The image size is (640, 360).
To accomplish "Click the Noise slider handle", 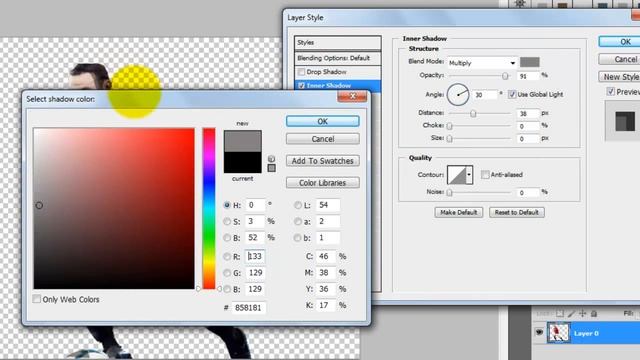I will pos(449,192).
